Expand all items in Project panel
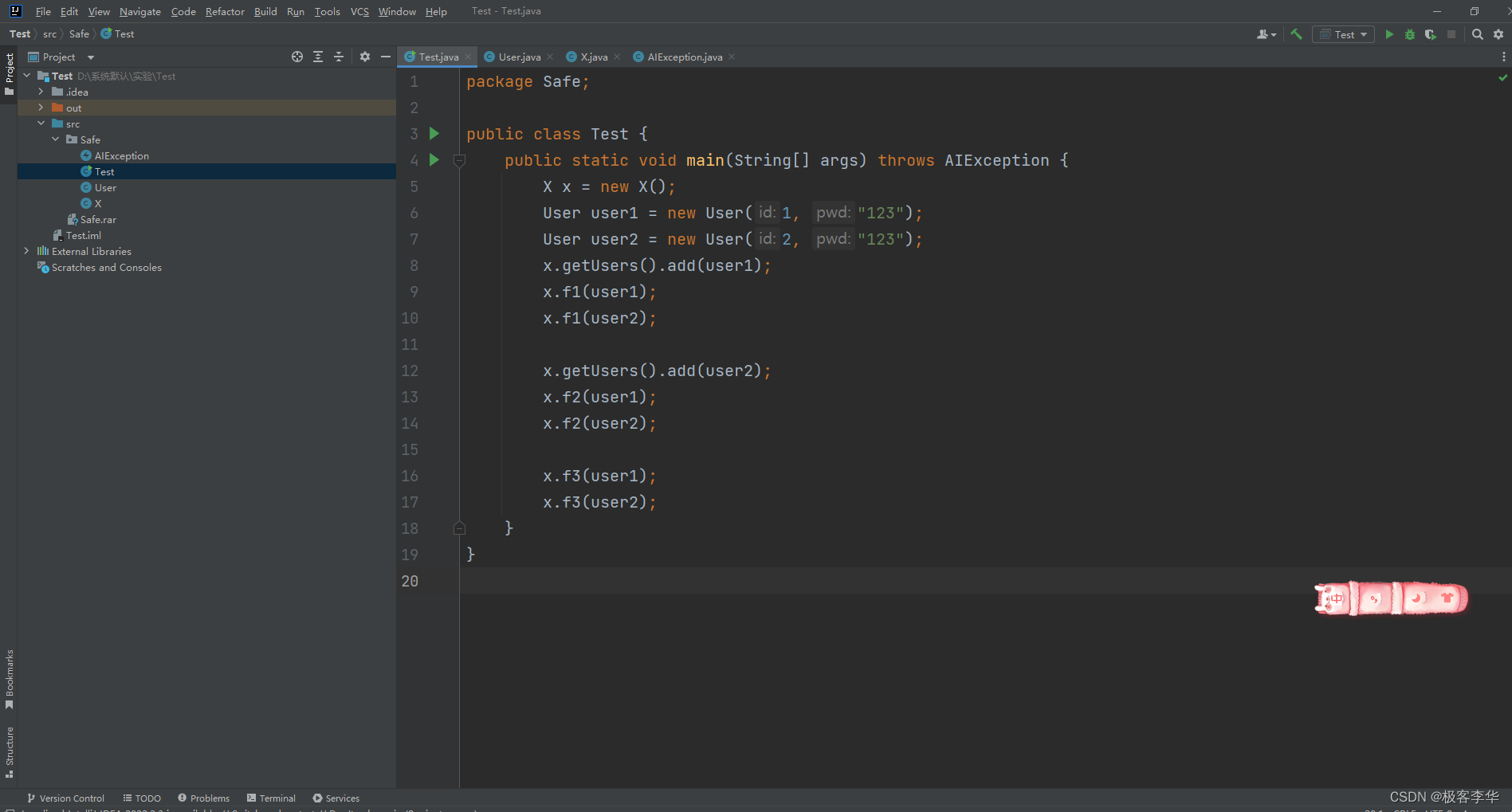The width and height of the screenshot is (1512, 812). pyautogui.click(x=318, y=57)
